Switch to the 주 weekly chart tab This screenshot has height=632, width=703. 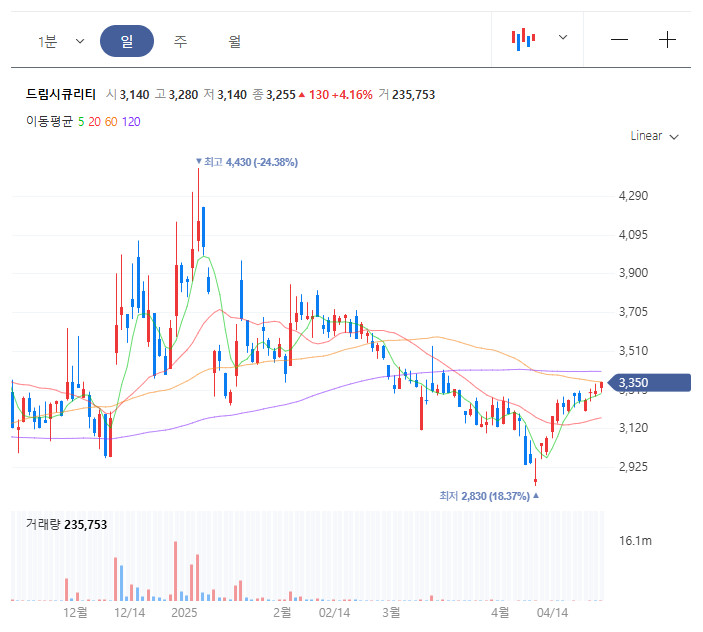pos(180,41)
